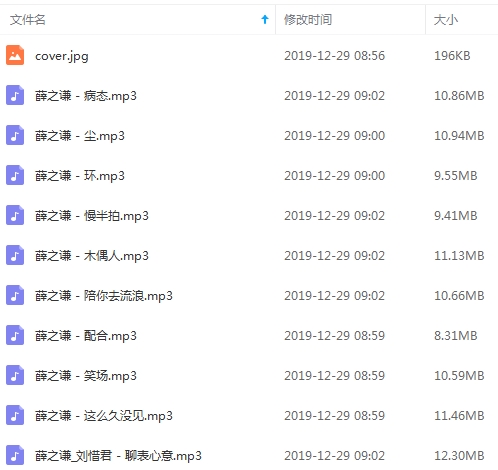Sort by the 大小 column header
This screenshot has height=470, width=498.
pos(446,20)
